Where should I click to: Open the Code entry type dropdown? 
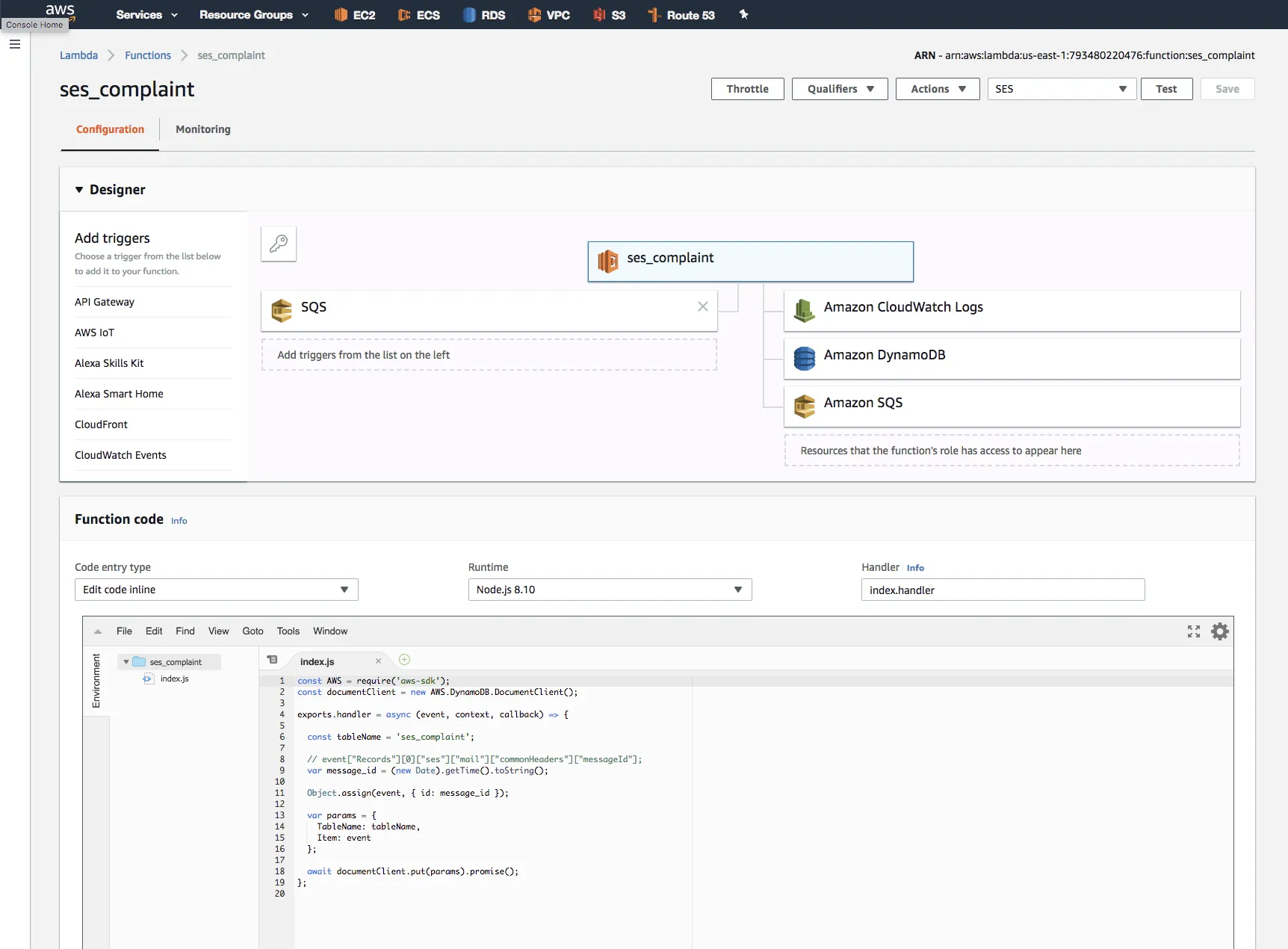(x=216, y=590)
